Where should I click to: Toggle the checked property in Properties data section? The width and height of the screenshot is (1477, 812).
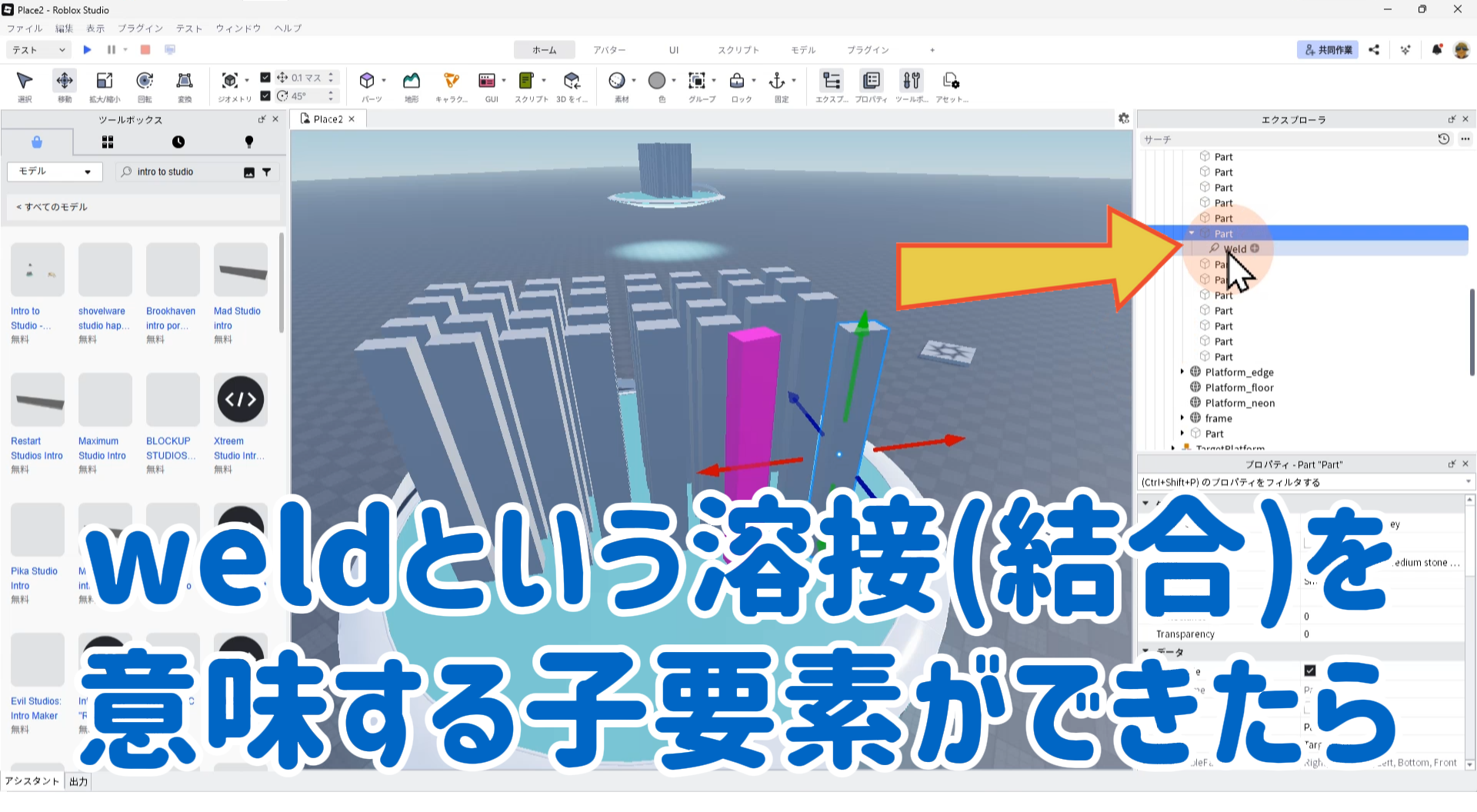(x=1309, y=671)
